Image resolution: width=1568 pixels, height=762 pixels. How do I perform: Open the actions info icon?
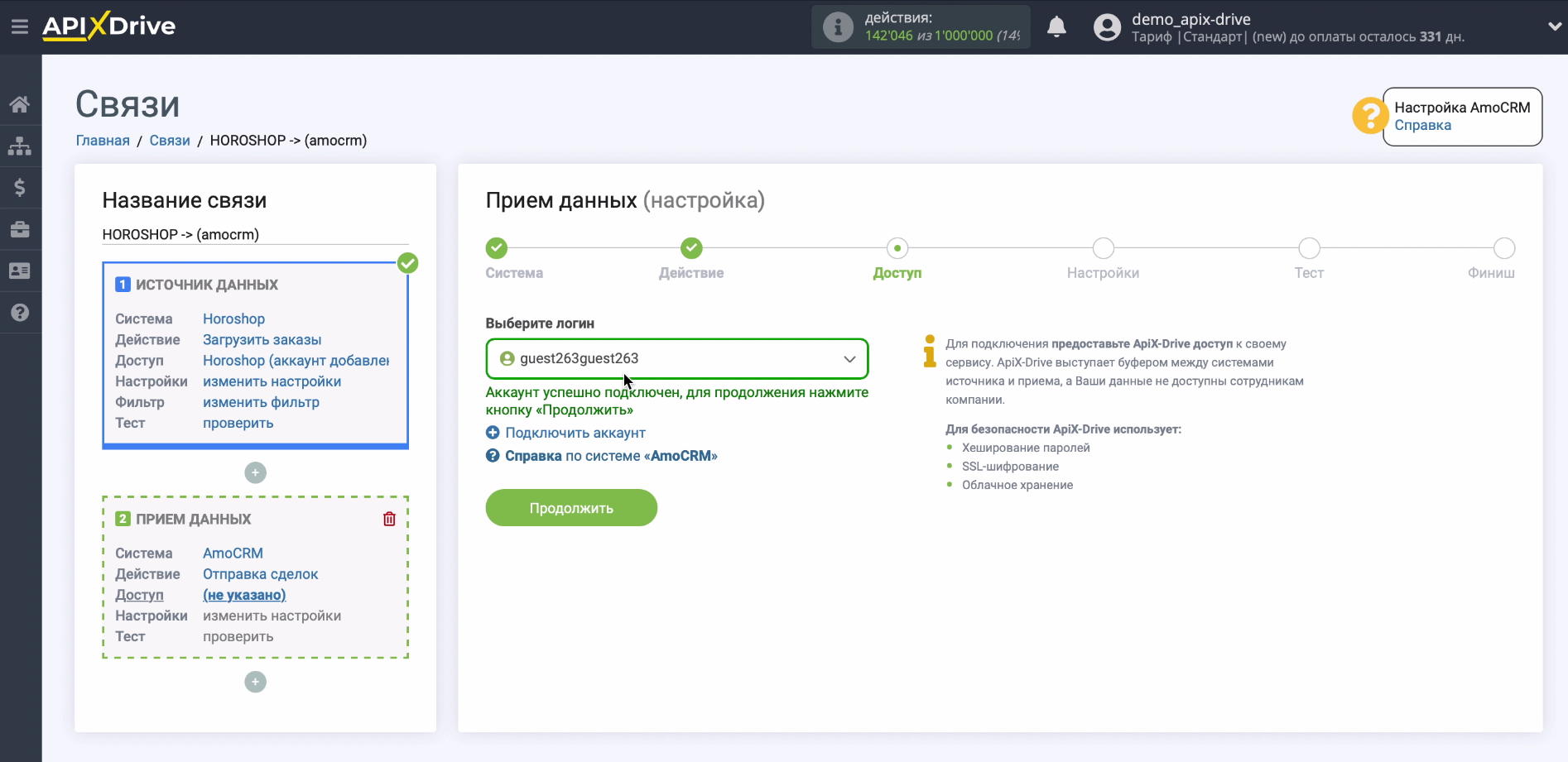[x=838, y=26]
